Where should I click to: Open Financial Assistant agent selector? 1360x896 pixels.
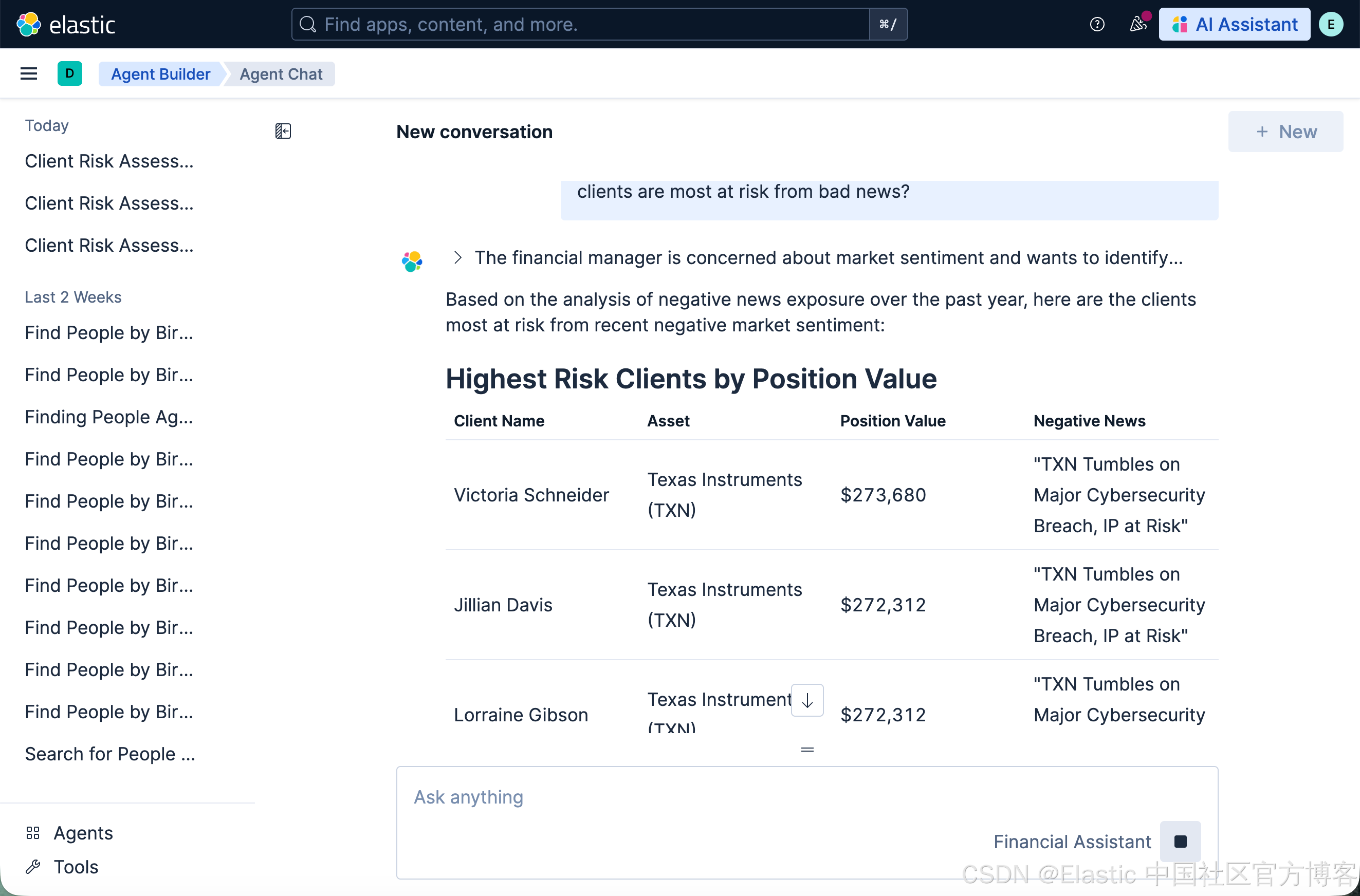1071,841
